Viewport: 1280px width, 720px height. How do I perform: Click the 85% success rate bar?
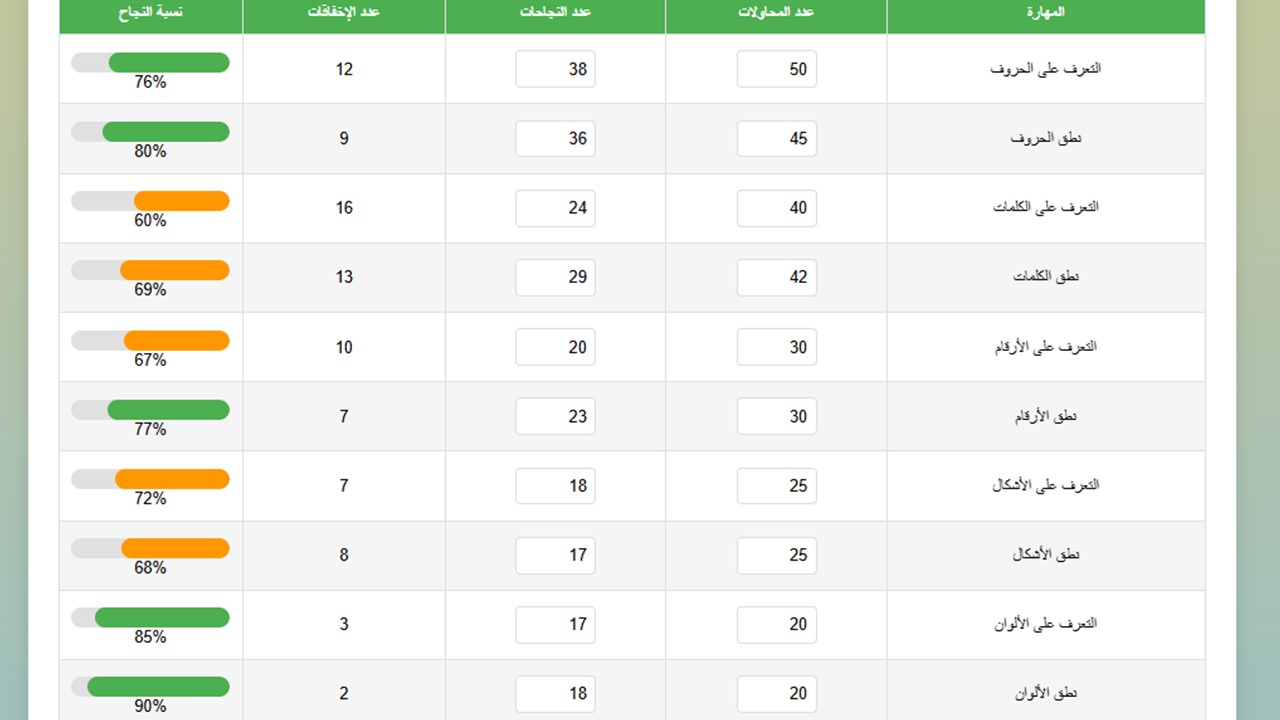click(x=150, y=618)
